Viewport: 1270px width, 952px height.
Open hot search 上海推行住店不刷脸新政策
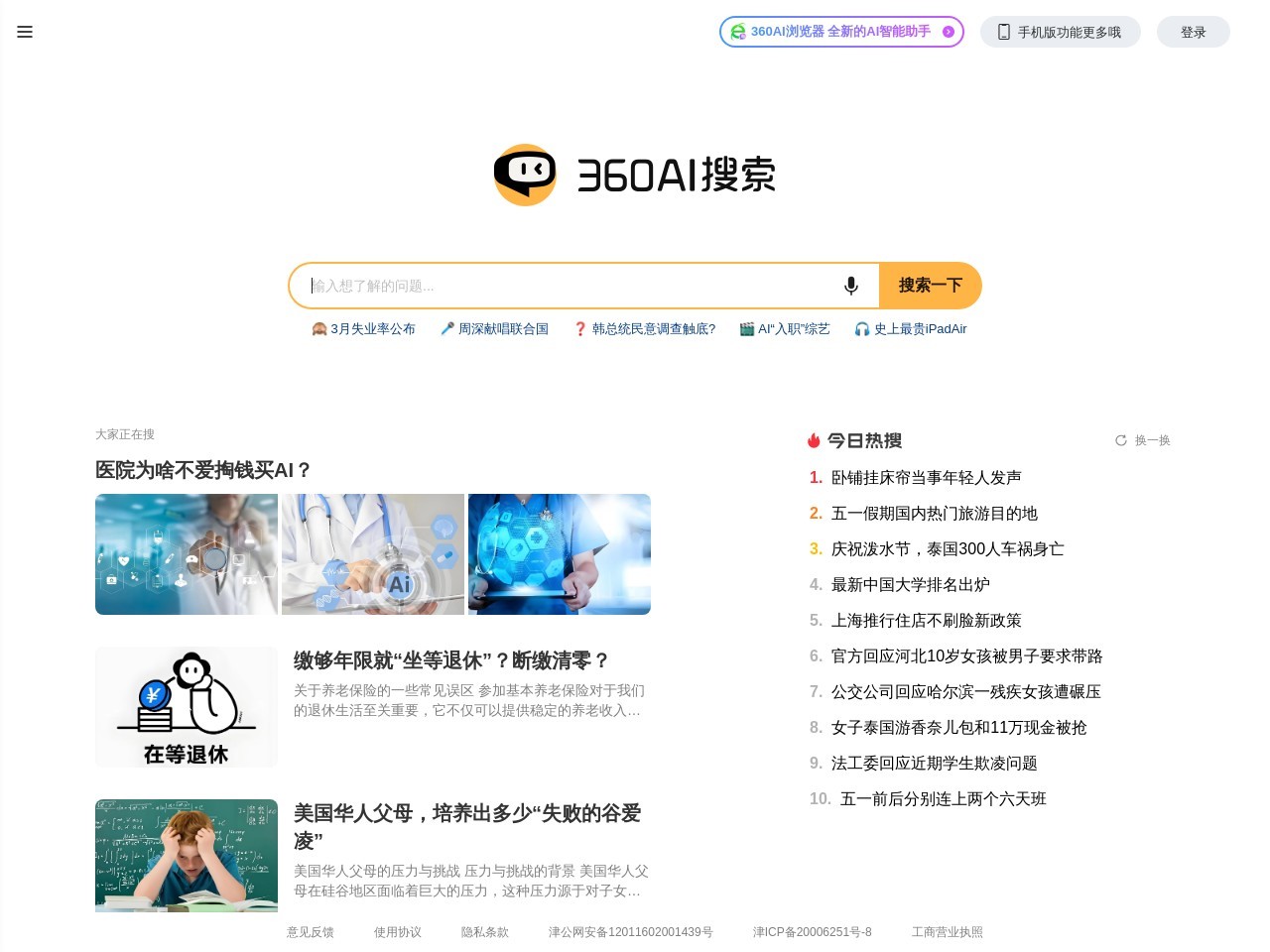pos(926,621)
